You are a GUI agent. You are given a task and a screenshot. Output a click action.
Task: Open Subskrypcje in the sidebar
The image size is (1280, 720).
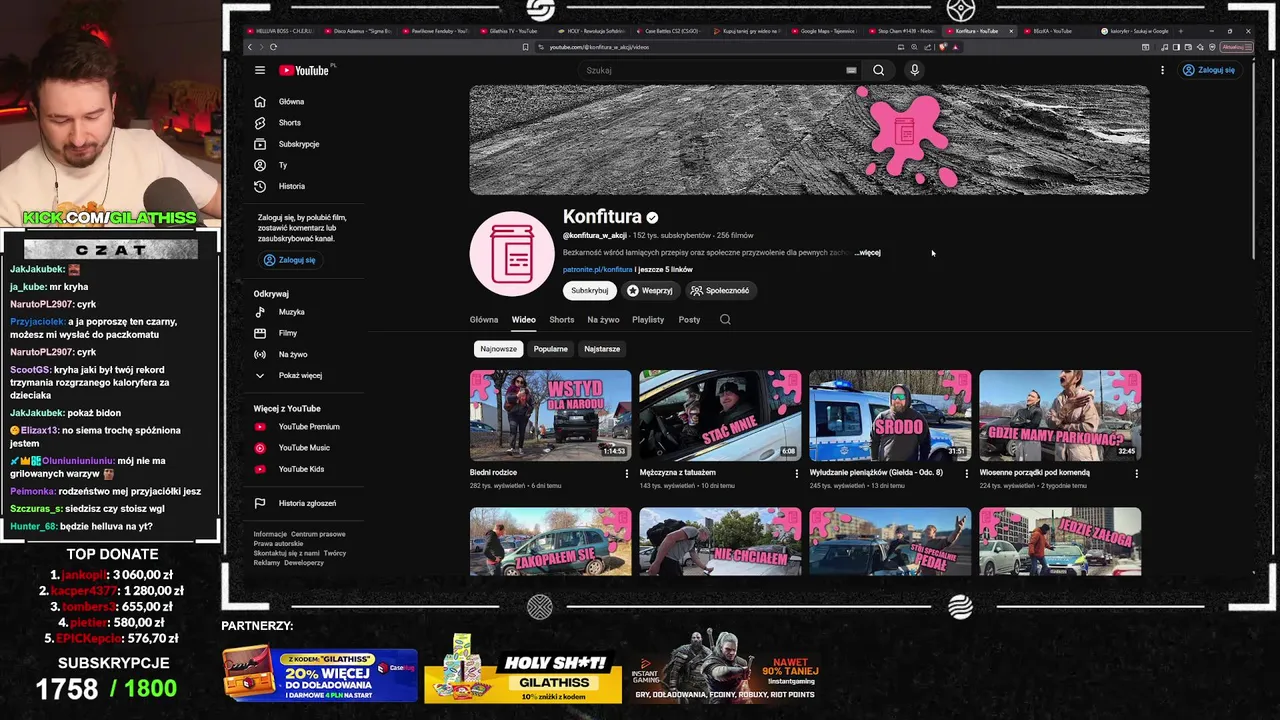tap(287, 144)
